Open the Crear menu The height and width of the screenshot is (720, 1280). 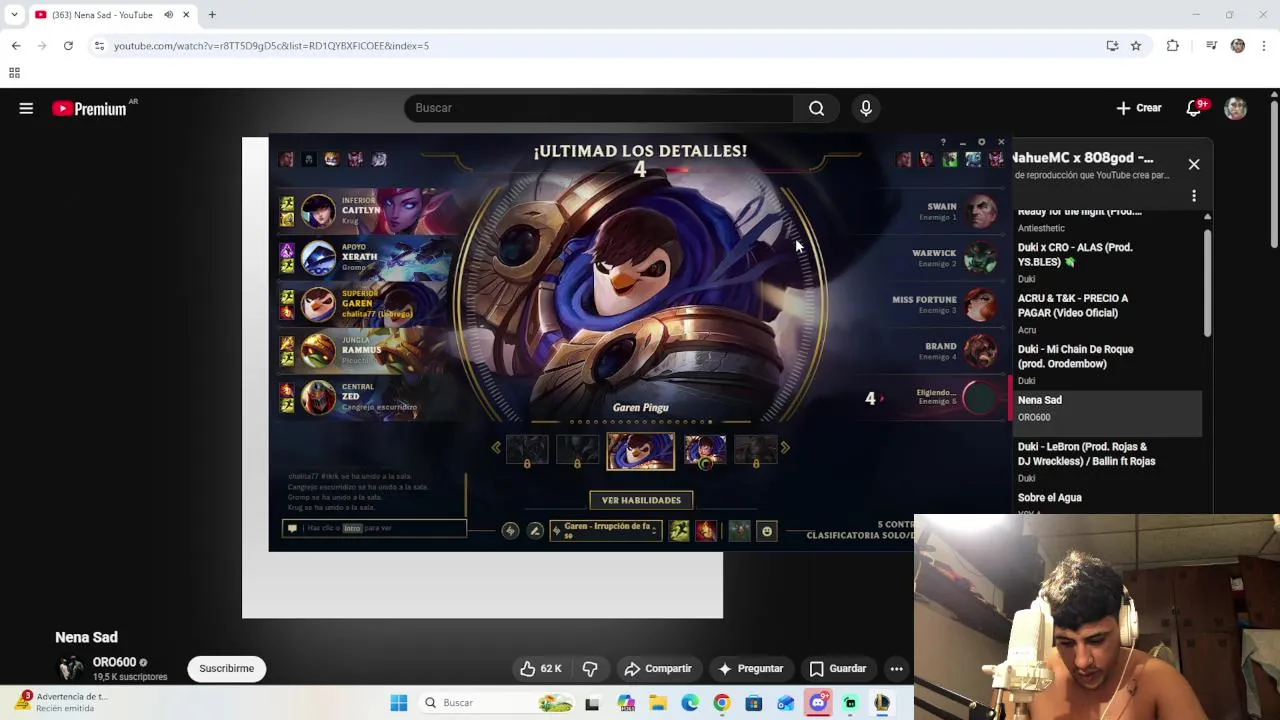[x=1139, y=108]
